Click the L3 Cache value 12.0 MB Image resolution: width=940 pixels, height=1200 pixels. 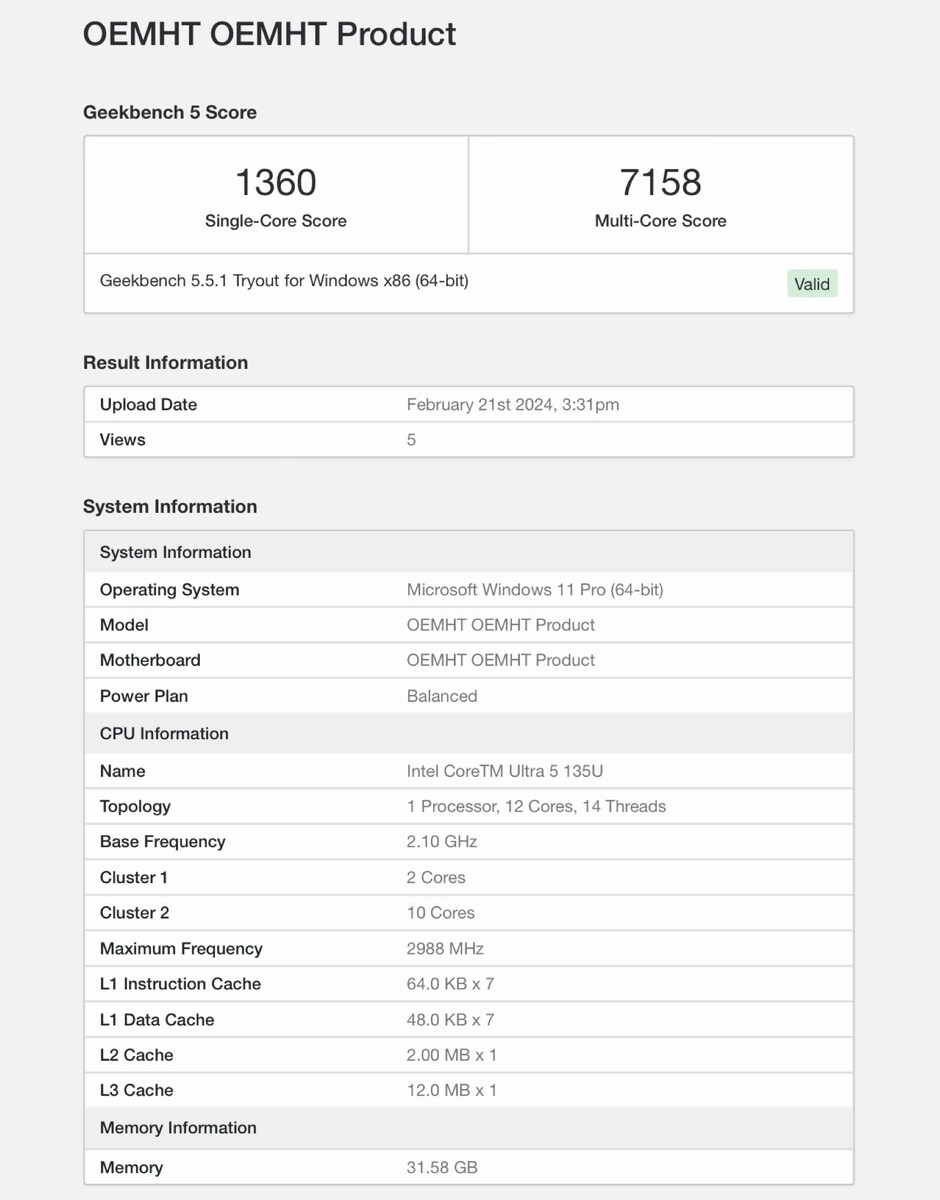pyautogui.click(x=451, y=1090)
